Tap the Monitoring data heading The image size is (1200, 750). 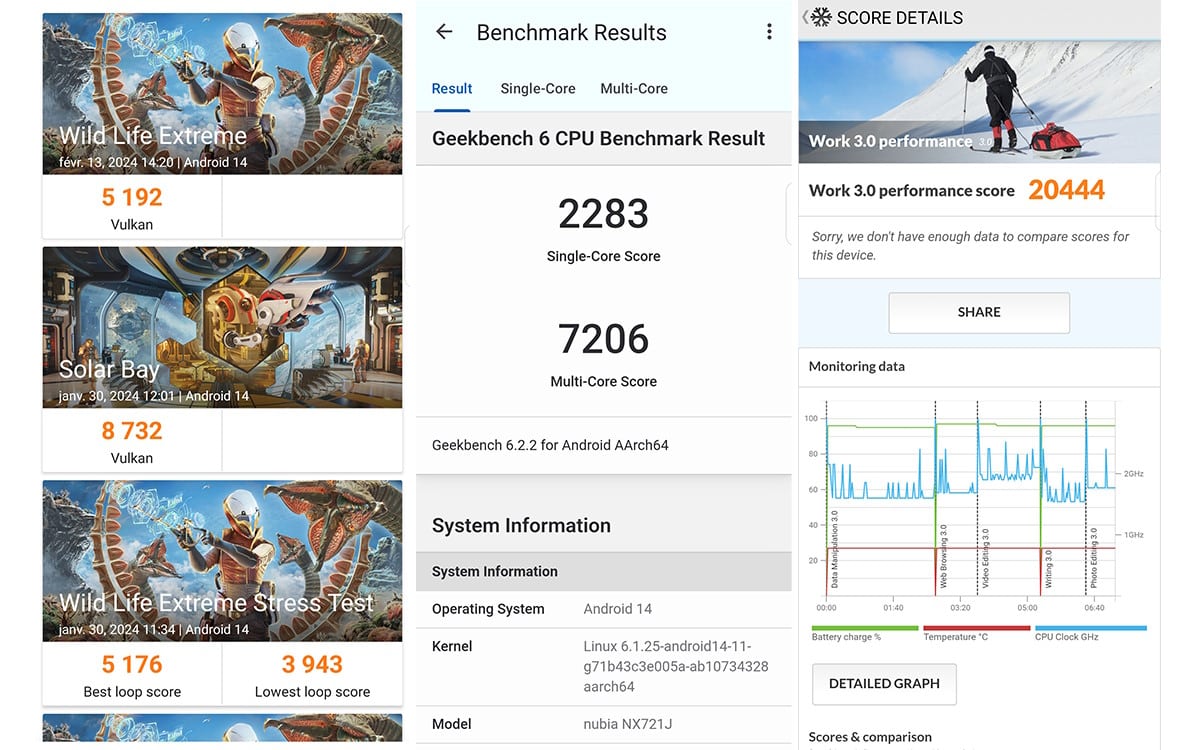pos(857,366)
